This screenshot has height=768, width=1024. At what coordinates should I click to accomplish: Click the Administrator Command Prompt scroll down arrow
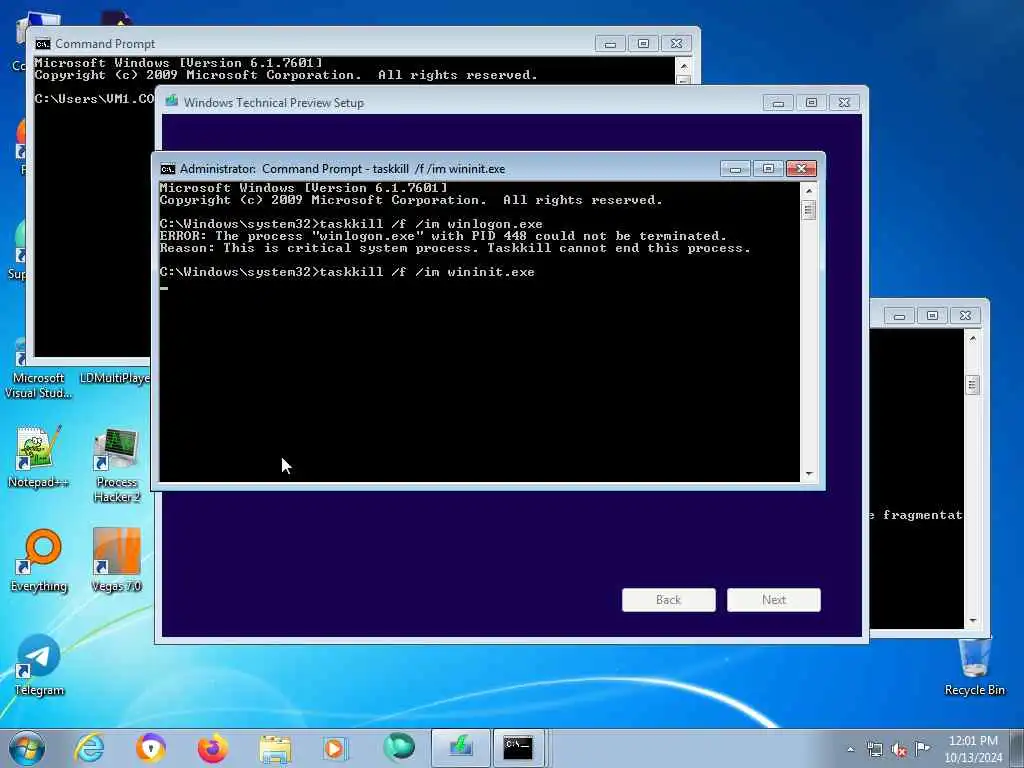tap(809, 473)
